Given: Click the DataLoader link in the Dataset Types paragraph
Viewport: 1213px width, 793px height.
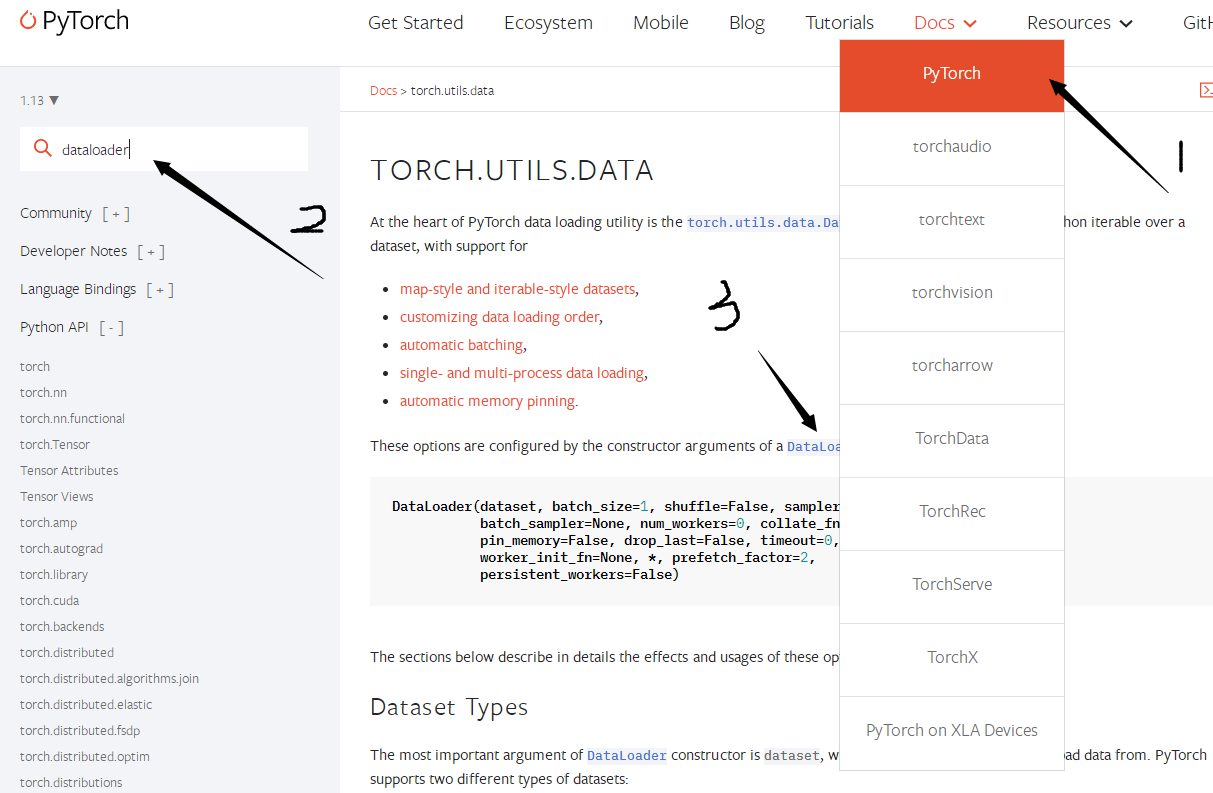Looking at the screenshot, I should click(626, 756).
